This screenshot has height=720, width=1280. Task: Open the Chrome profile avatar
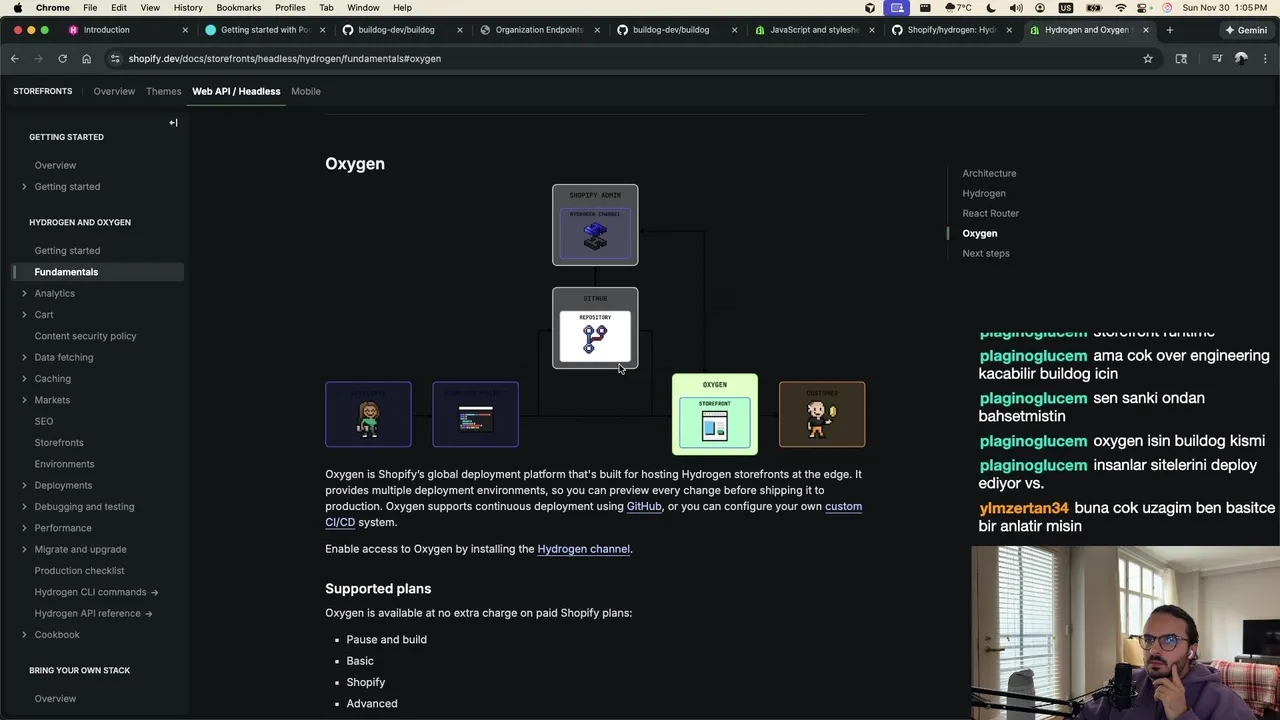pos(1241,59)
